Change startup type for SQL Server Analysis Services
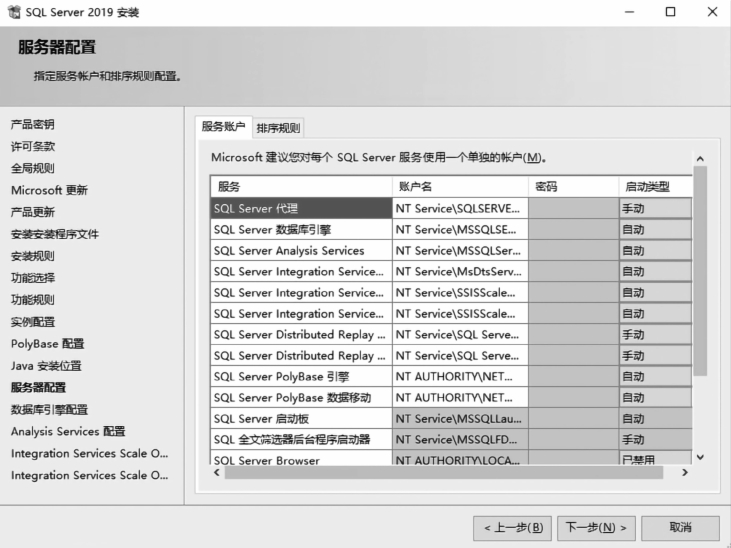The width and height of the screenshot is (731, 548). pos(655,250)
